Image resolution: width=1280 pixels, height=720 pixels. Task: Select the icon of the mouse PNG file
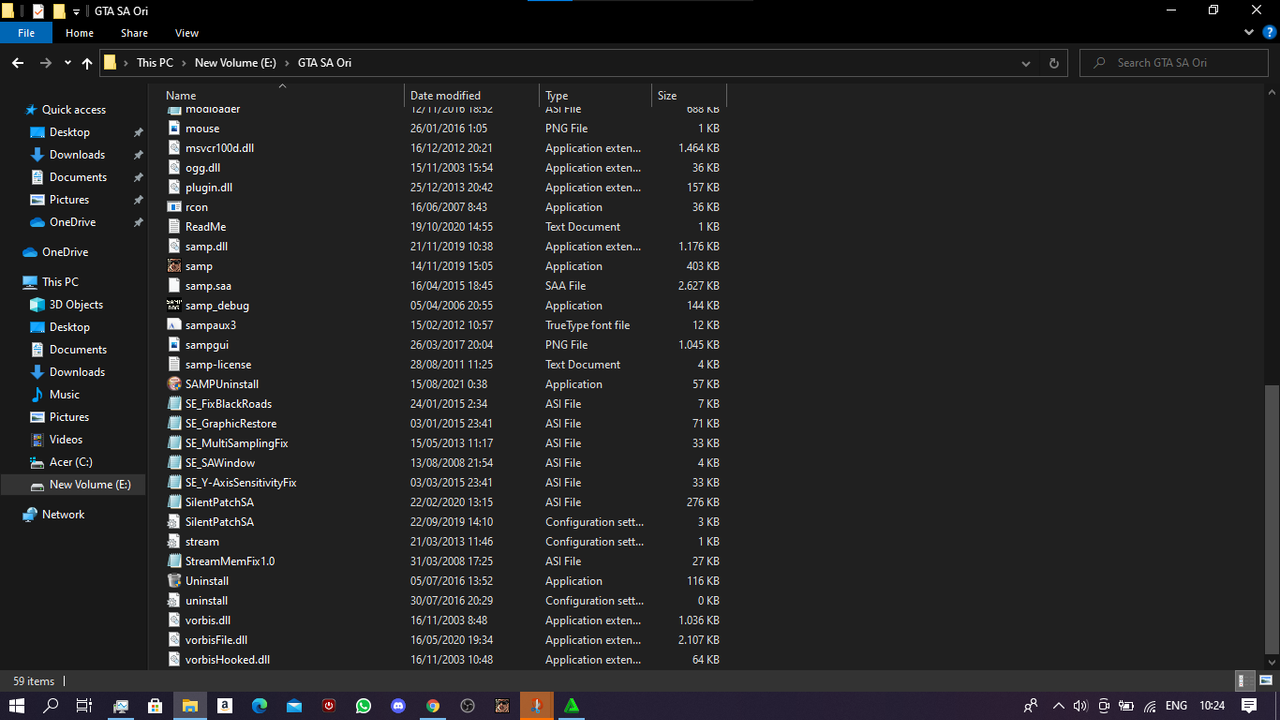tap(175, 128)
